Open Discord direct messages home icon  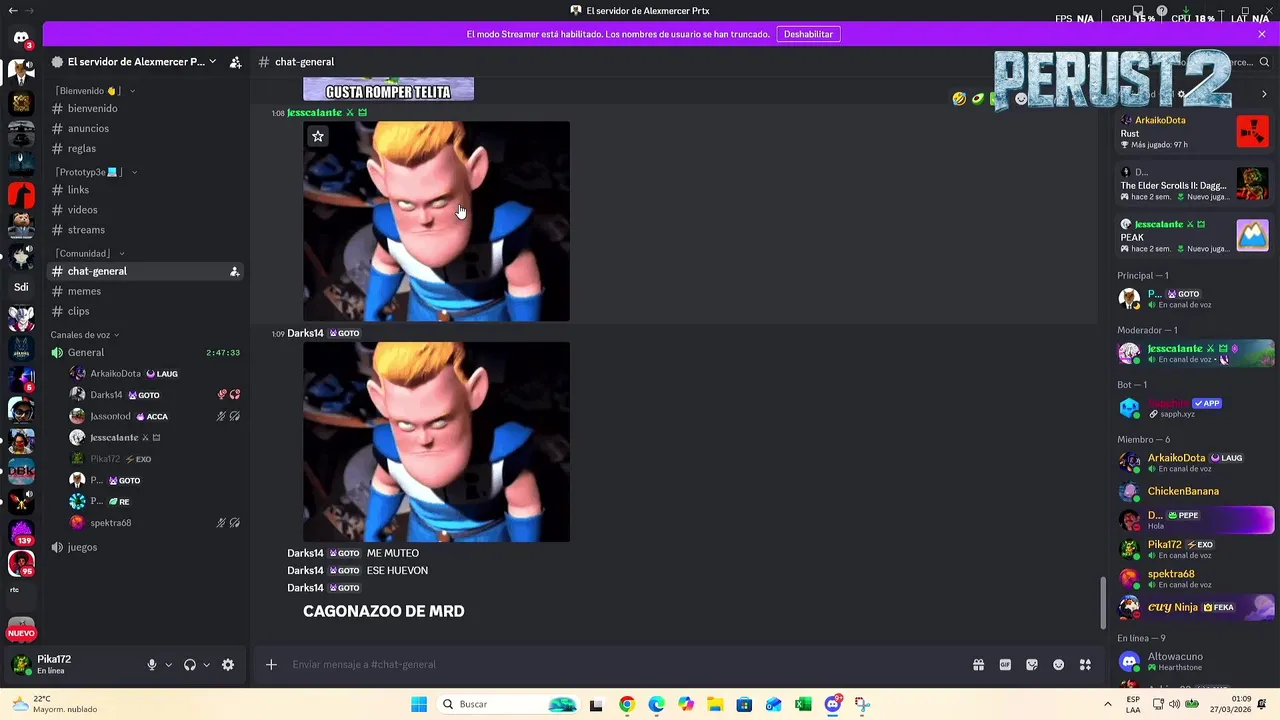[x=21, y=39]
